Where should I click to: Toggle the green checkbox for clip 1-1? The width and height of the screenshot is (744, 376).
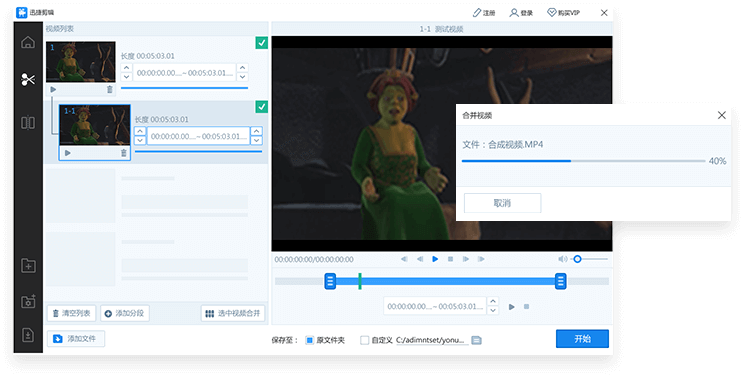(261, 106)
